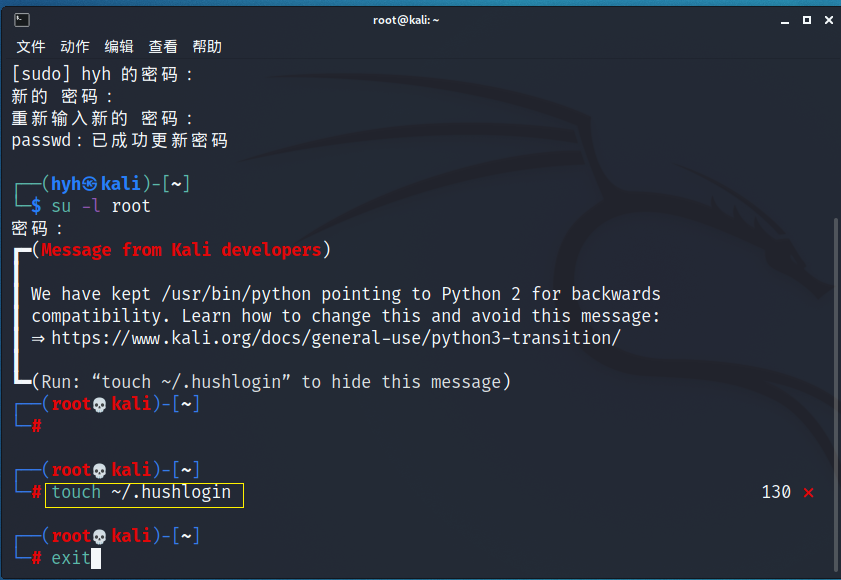Open the 帮助 menu
Viewport: 841px width, 580px height.
(207, 47)
